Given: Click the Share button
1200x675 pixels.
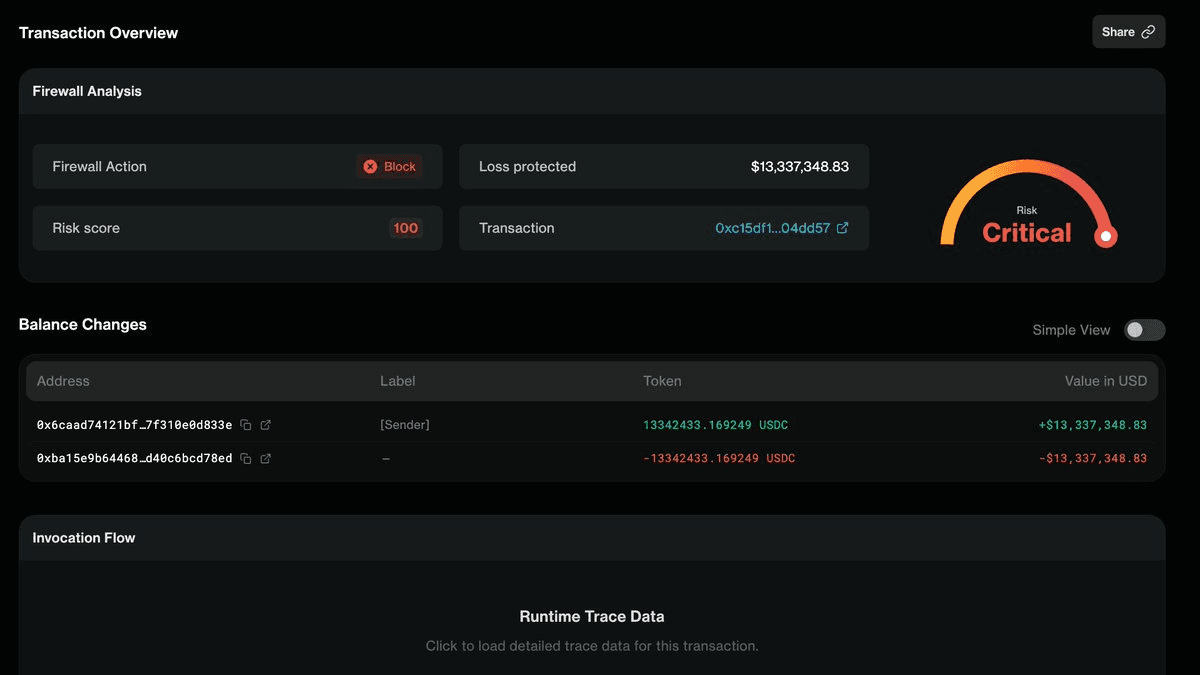Looking at the screenshot, I should coord(1128,32).
